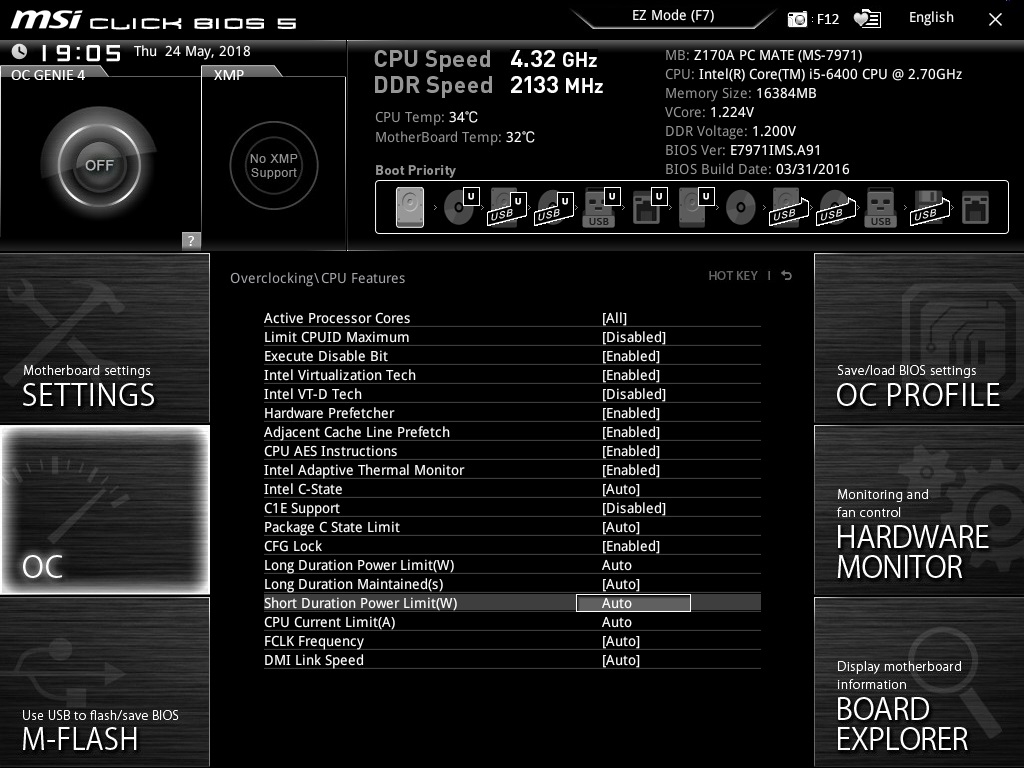
Task: Select the non-UEFI USB key boot icon
Action: click(x=880, y=208)
